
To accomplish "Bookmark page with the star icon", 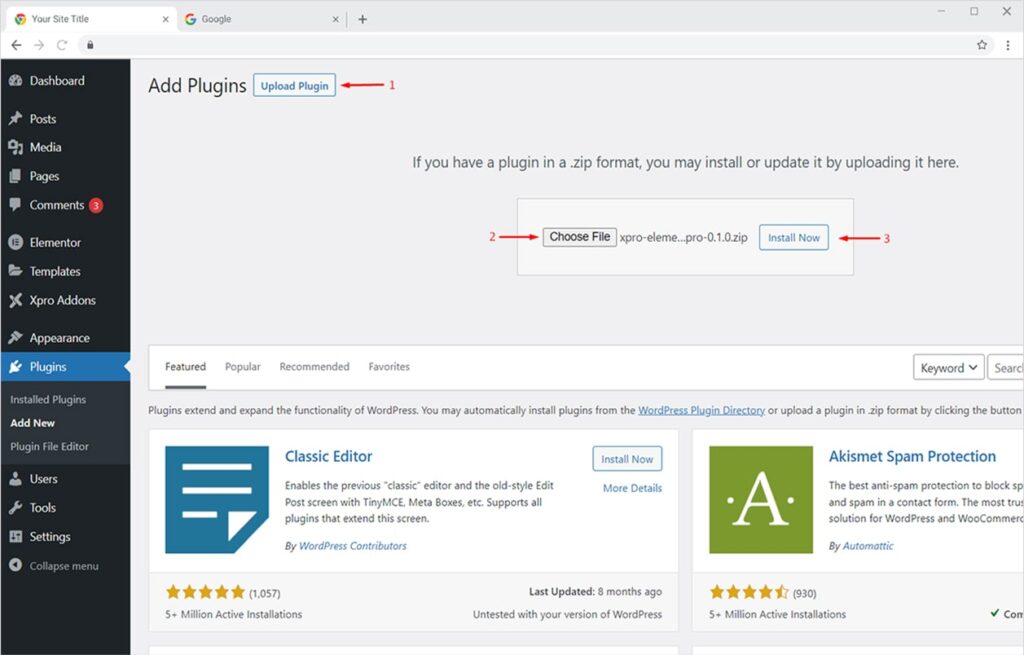I will (x=982, y=45).
